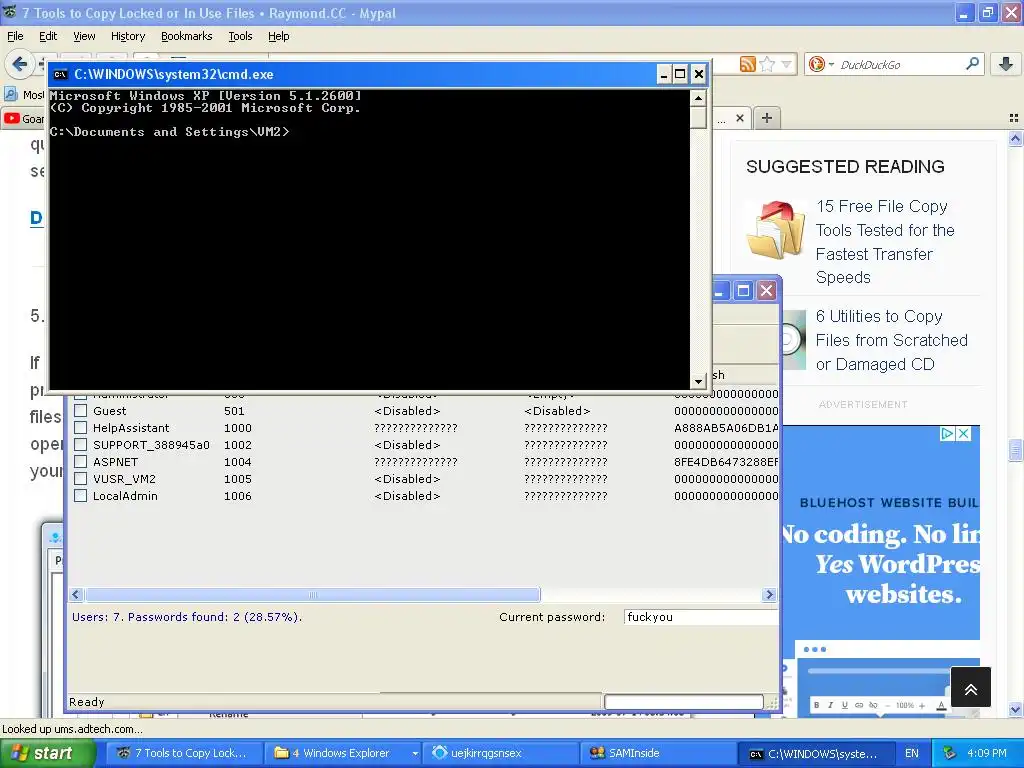Open 15 Free File Copy Tools article
The image size is (1024, 768).
(885, 242)
